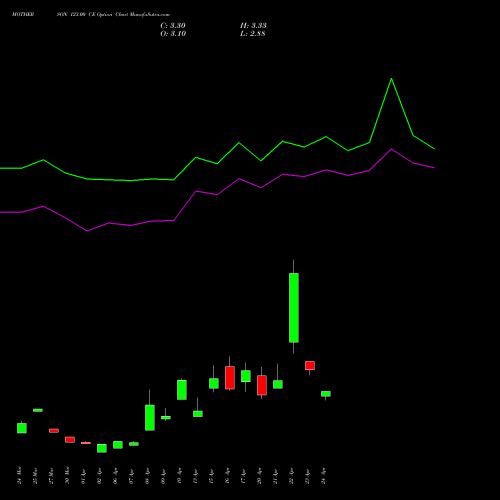Click the 25 Mar date label on axis
The image size is (500, 500).
pyautogui.click(x=36, y=475)
